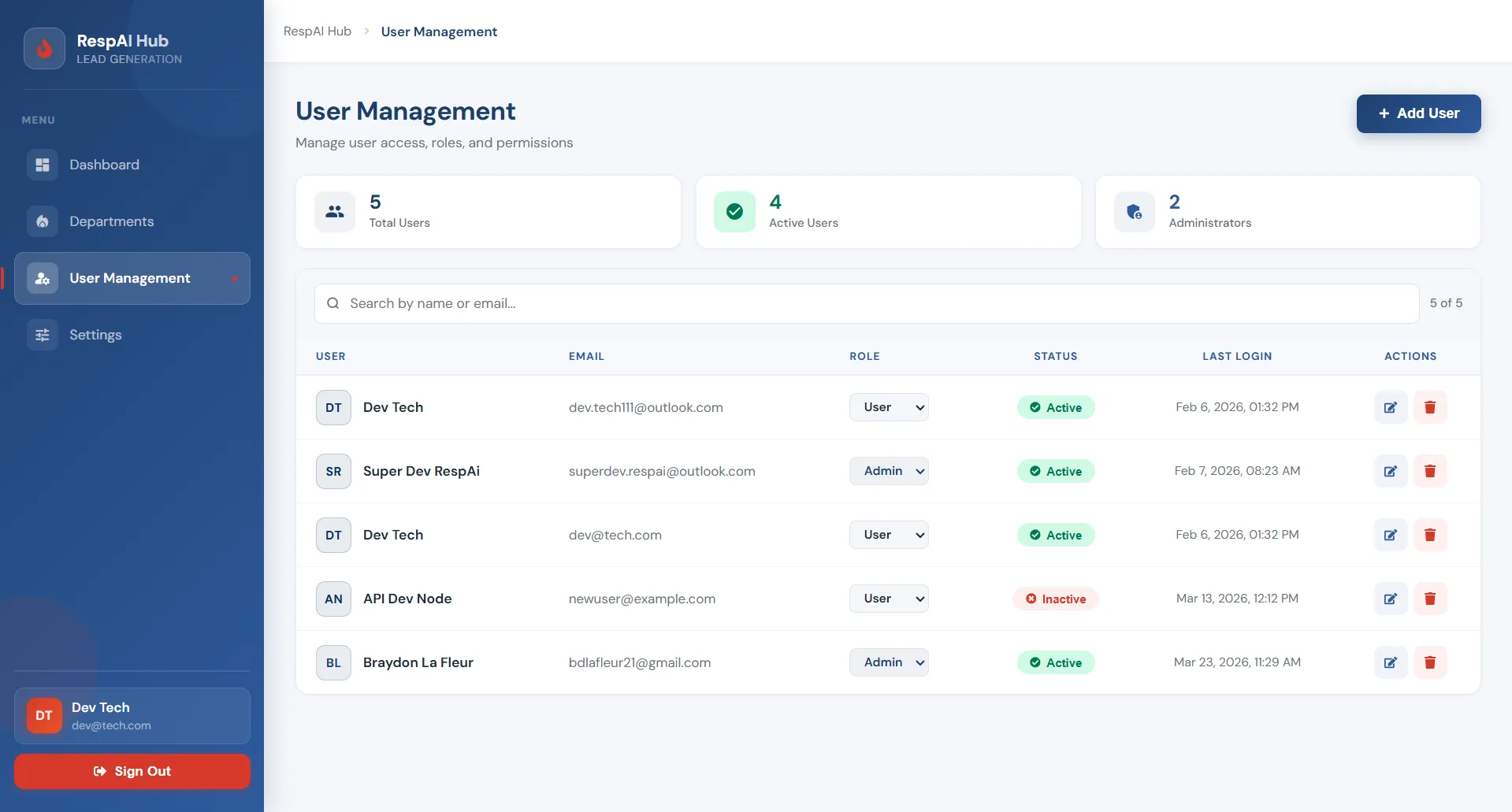This screenshot has height=812, width=1512.
Task: Click the AN avatar for API Dev Node
Action: 333,599
